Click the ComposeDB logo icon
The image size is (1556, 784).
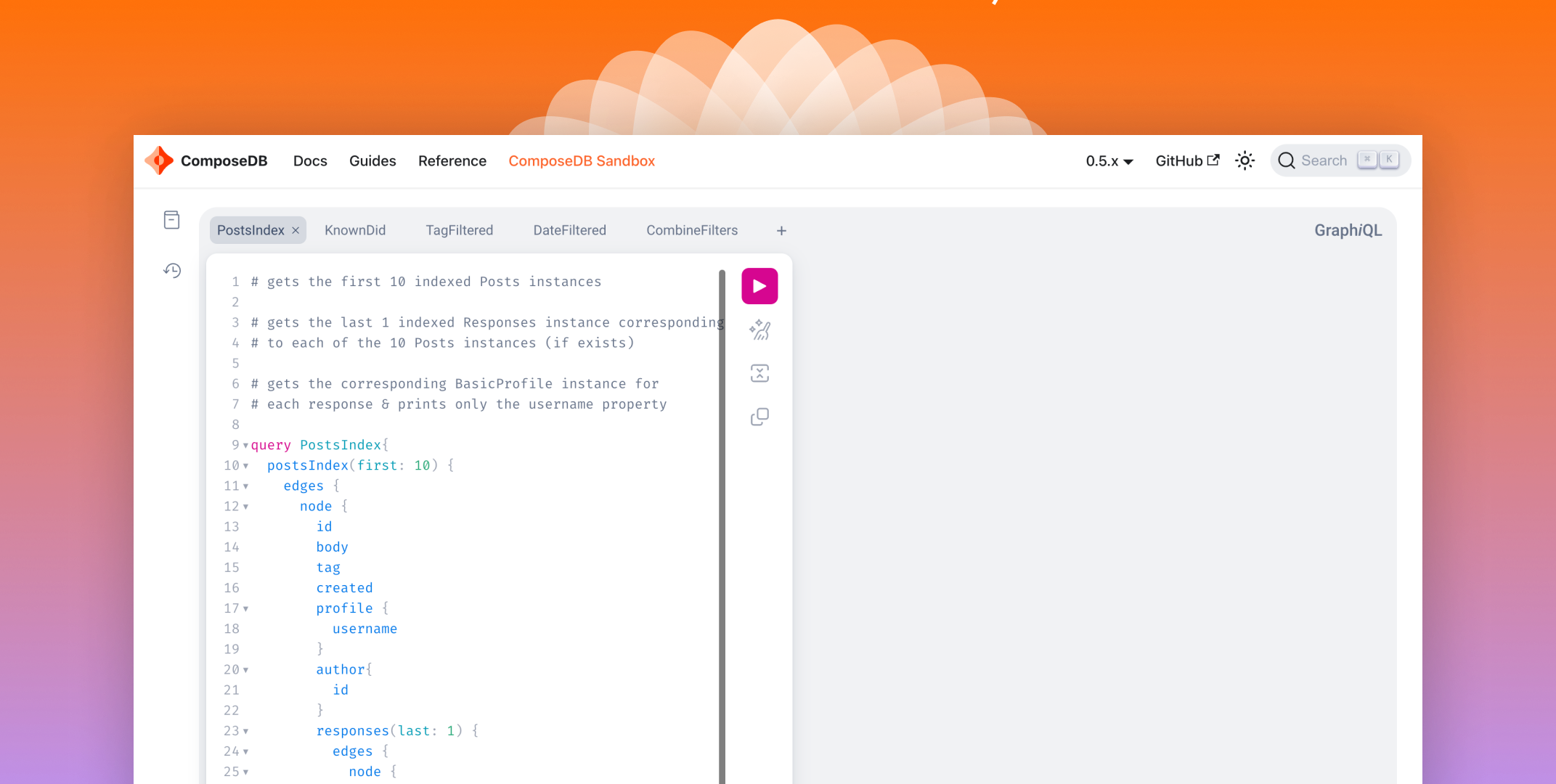click(x=159, y=160)
